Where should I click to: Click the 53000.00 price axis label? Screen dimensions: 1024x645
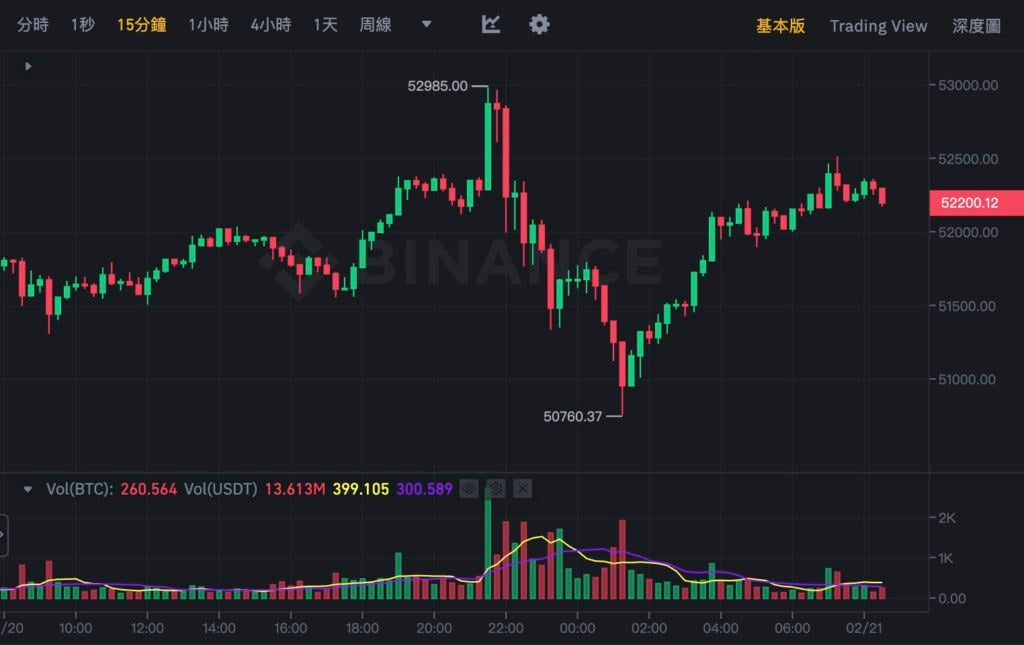coord(968,86)
